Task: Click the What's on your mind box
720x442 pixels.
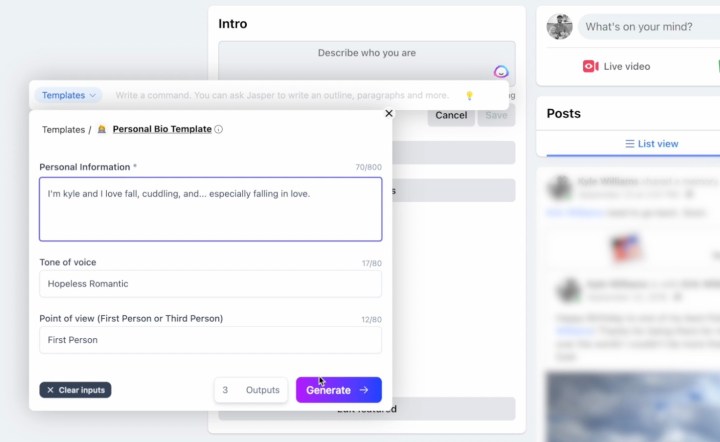Action: point(650,27)
